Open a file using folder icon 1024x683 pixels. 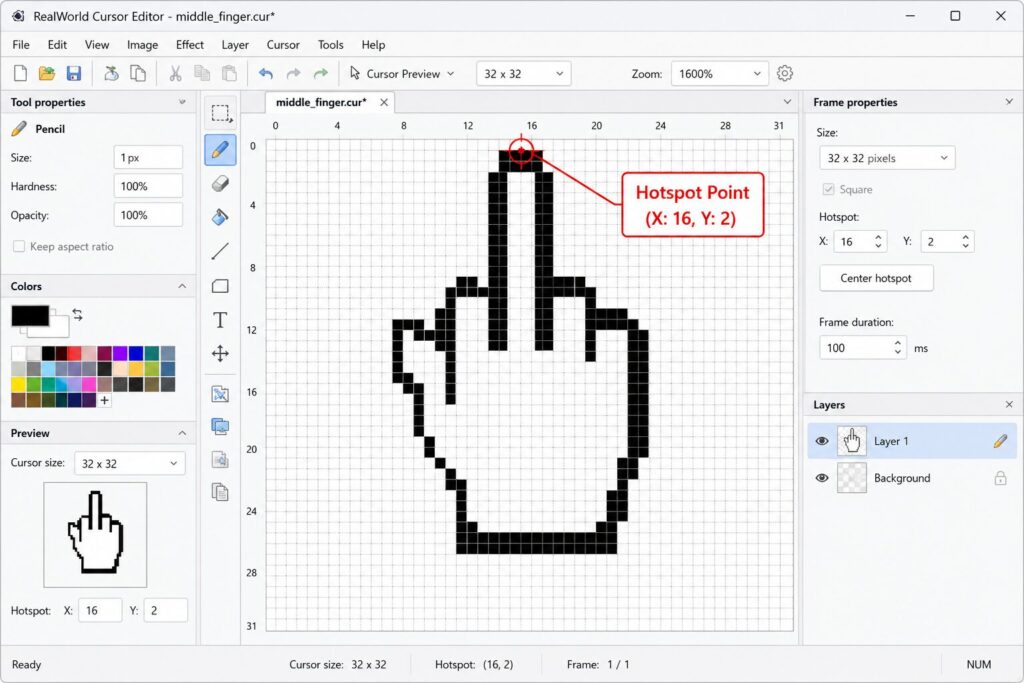(47, 73)
